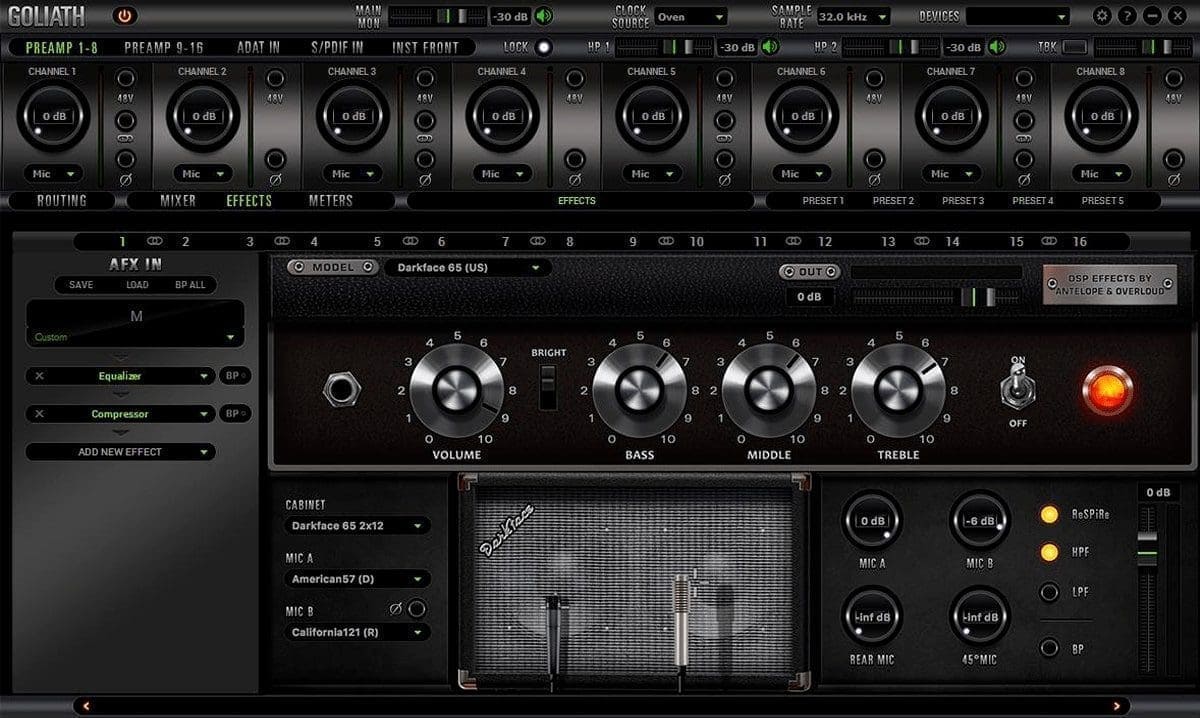
Task: Remove the Compressor effect with its X
Action: coord(40,414)
